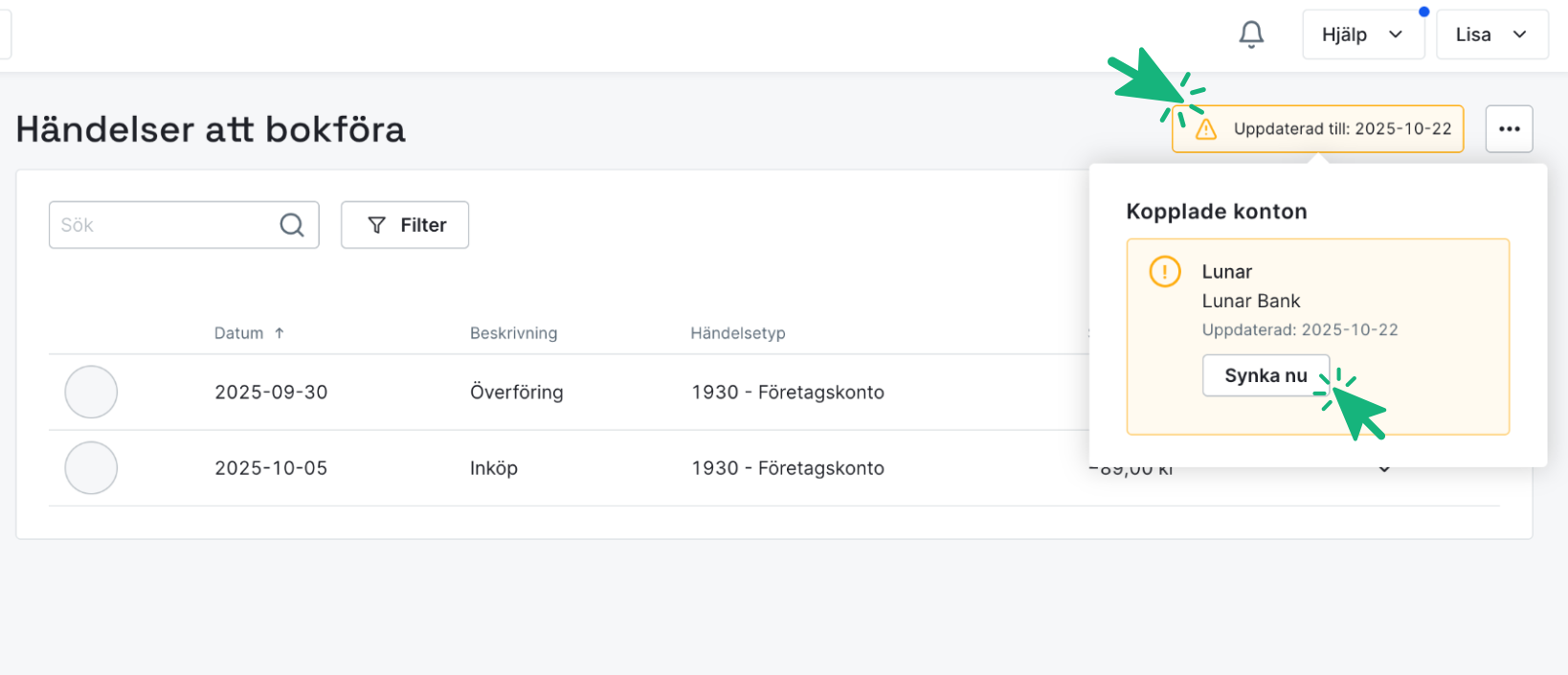Open the Hjälp dropdown menu
The height and width of the screenshot is (675, 1568).
point(1362,34)
